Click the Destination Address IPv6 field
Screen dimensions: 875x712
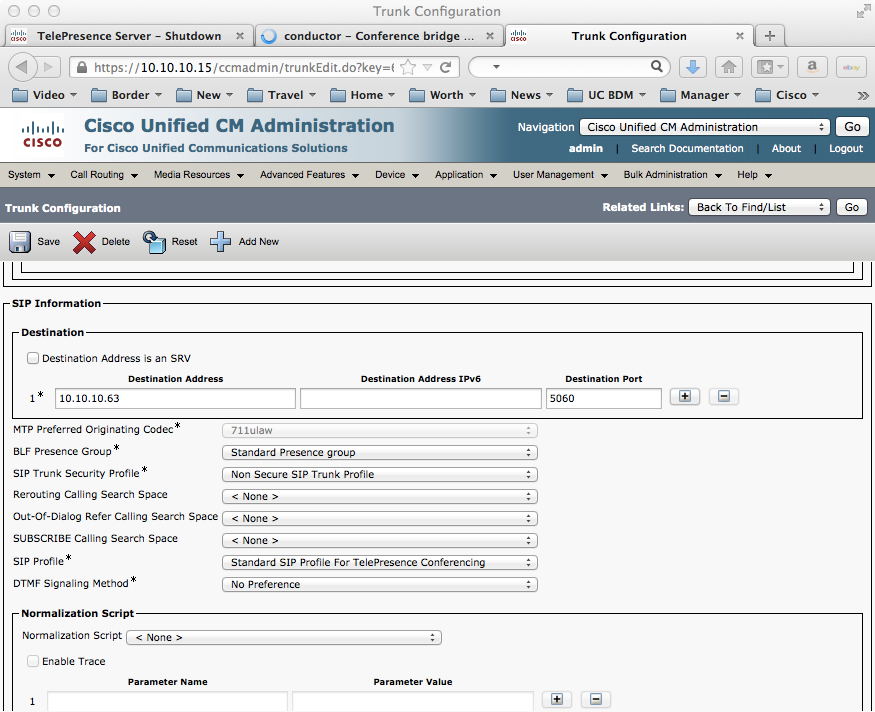421,398
